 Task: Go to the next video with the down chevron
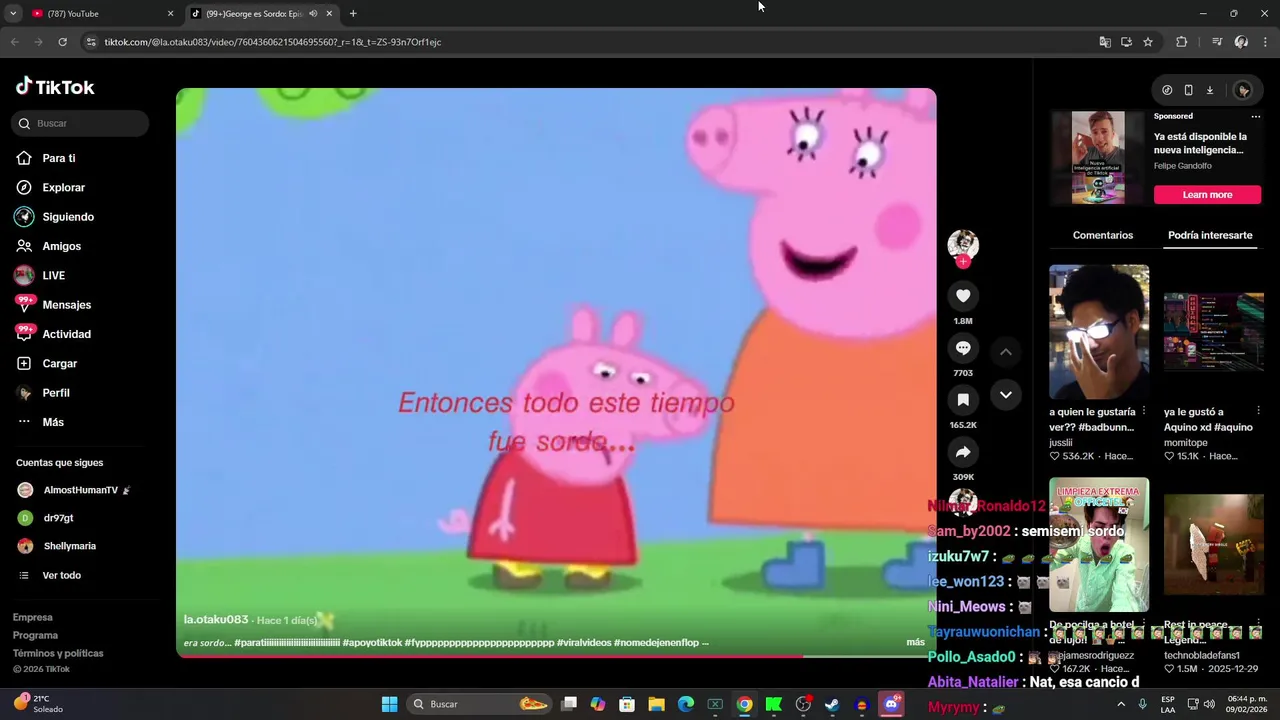pos(1006,395)
